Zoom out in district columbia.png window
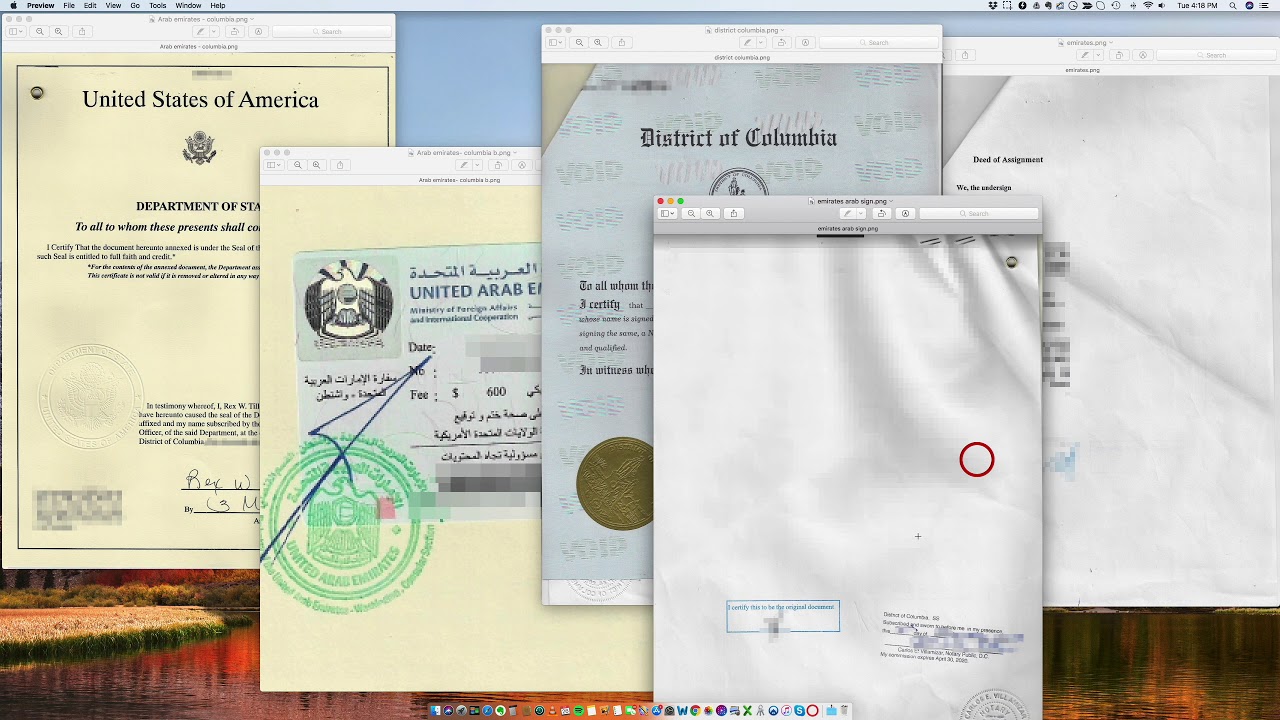 (579, 42)
